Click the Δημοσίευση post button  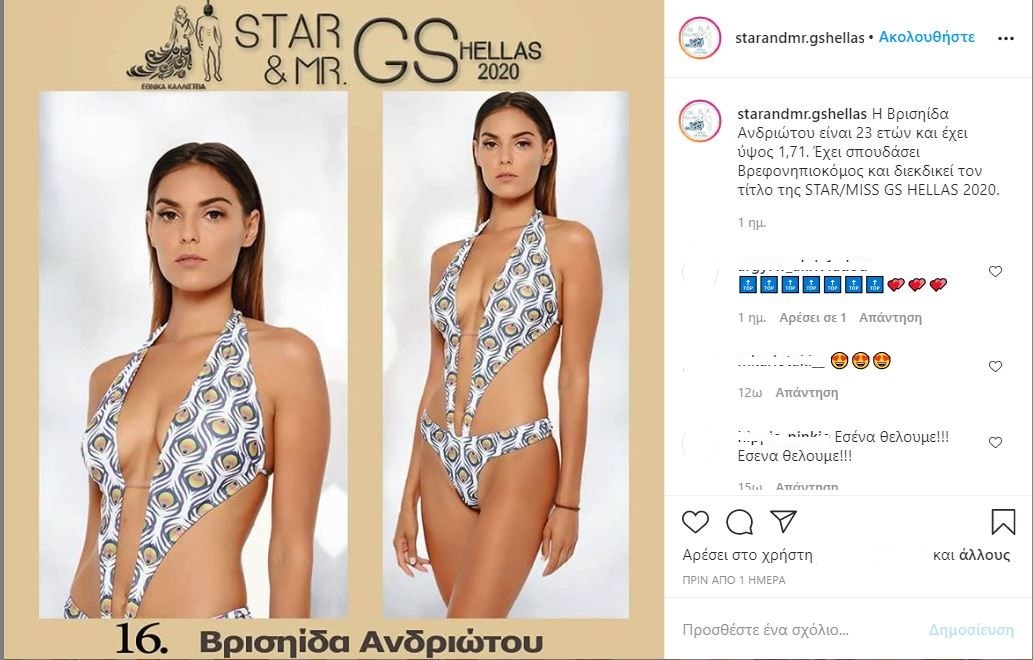coord(971,630)
